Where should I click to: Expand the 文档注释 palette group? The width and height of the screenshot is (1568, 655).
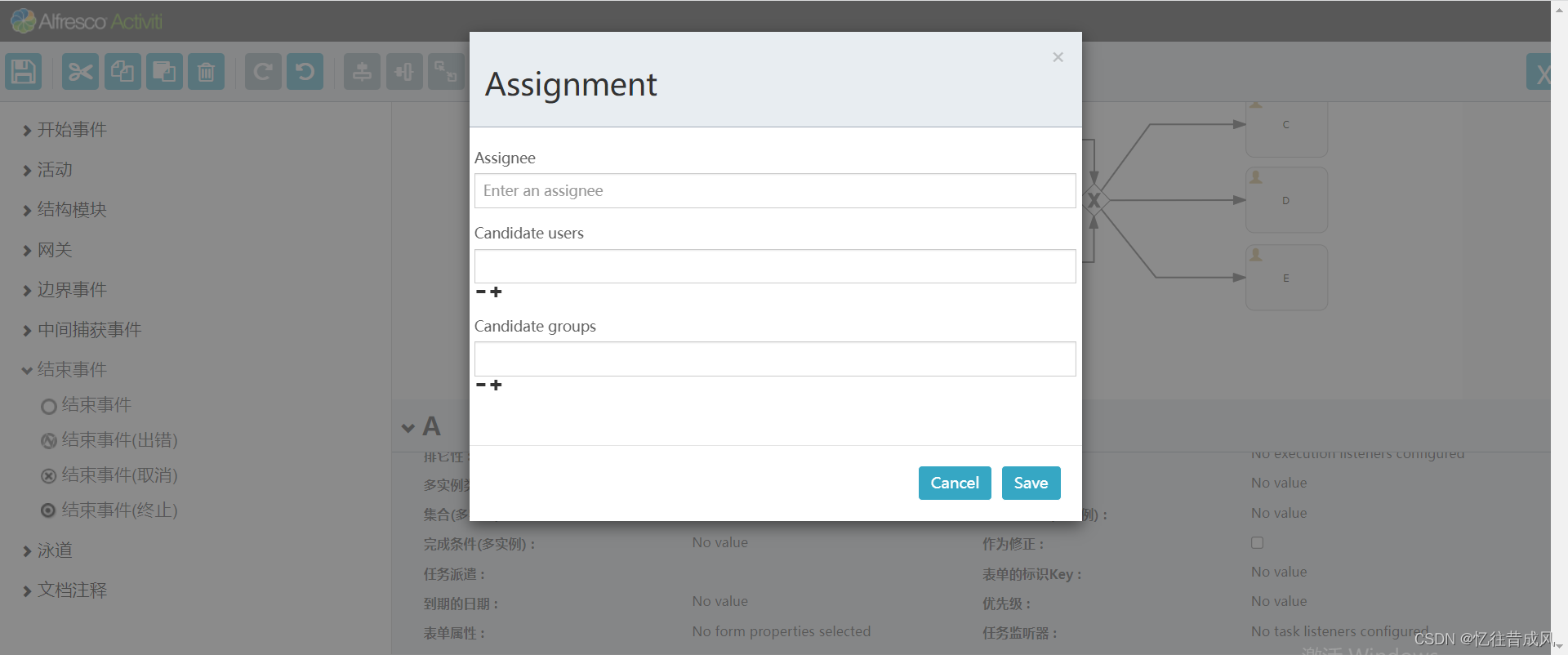click(x=65, y=590)
